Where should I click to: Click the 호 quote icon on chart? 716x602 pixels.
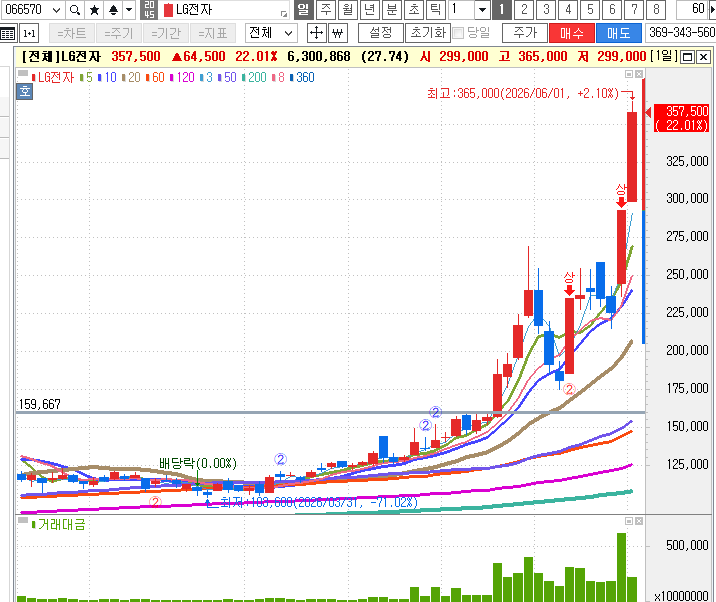click(25, 91)
